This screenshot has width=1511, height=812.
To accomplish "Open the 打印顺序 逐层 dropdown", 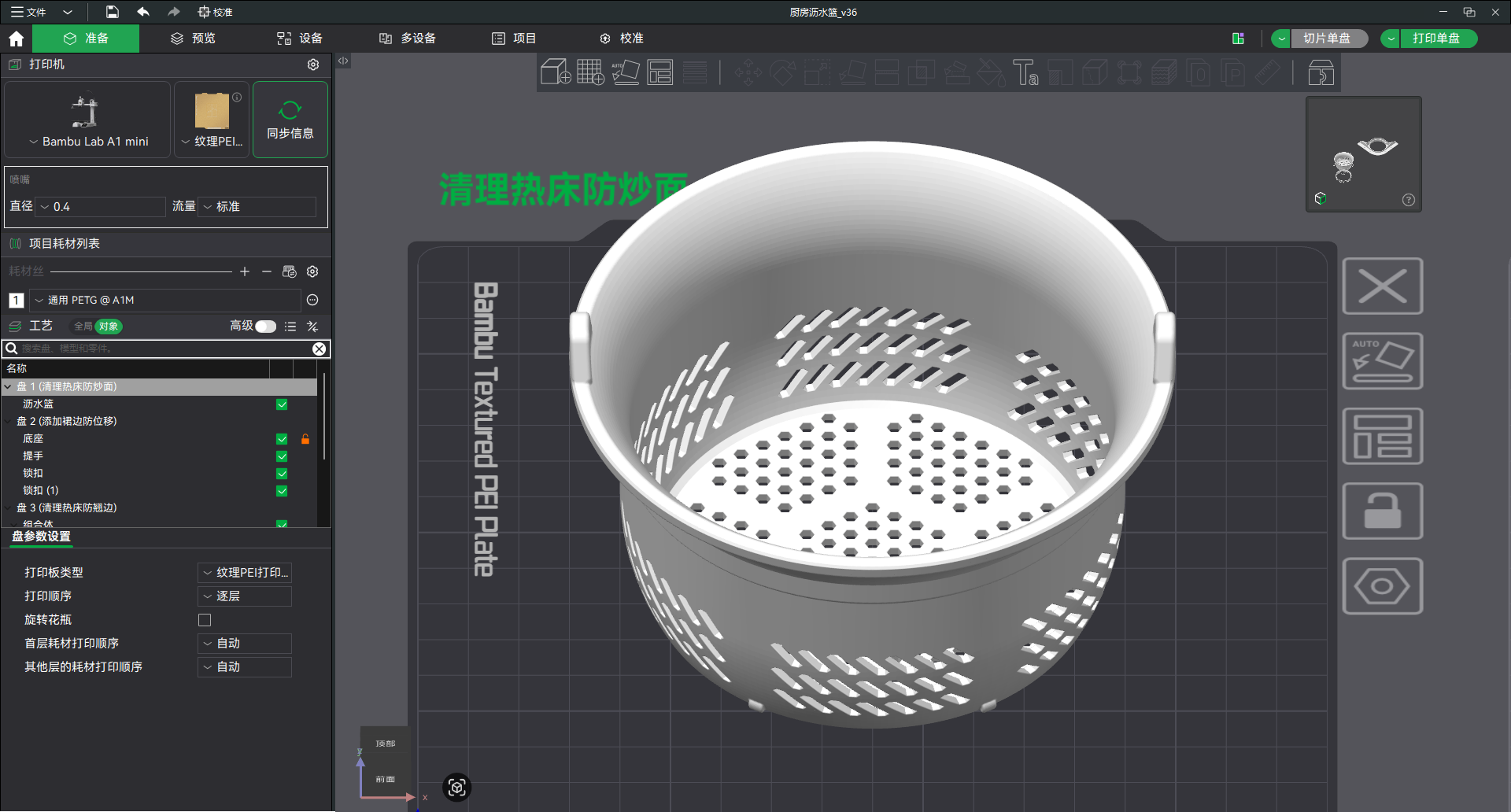I will 245,596.
